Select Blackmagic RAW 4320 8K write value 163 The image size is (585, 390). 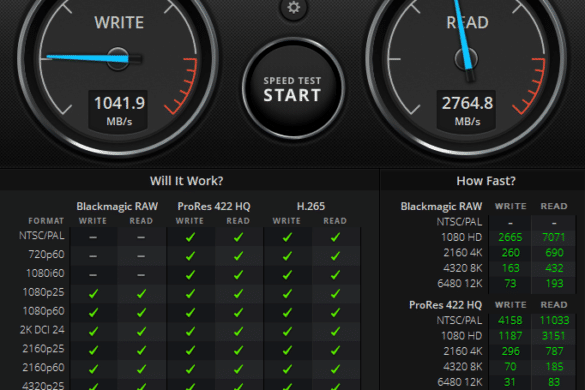[x=510, y=268]
